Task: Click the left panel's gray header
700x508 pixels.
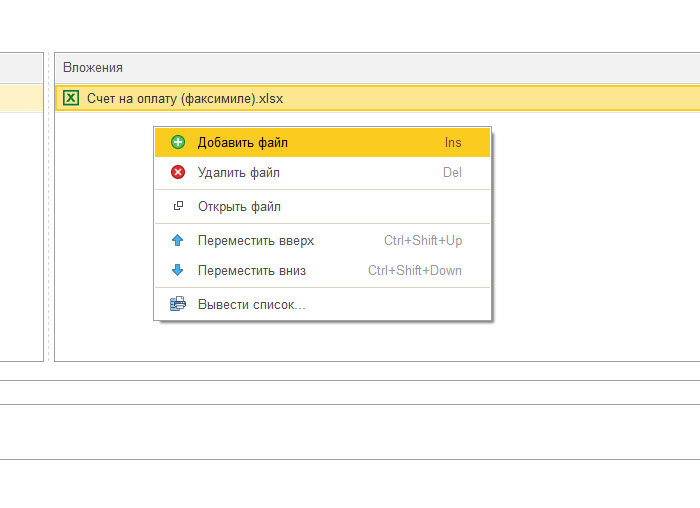Action: (x=21, y=68)
